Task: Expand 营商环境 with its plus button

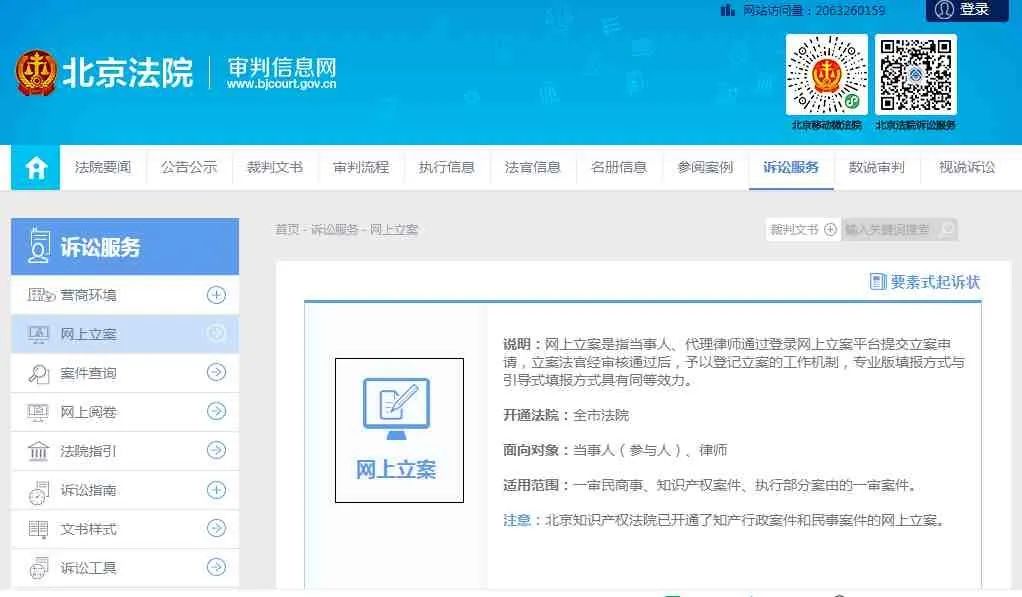Action: [216, 295]
